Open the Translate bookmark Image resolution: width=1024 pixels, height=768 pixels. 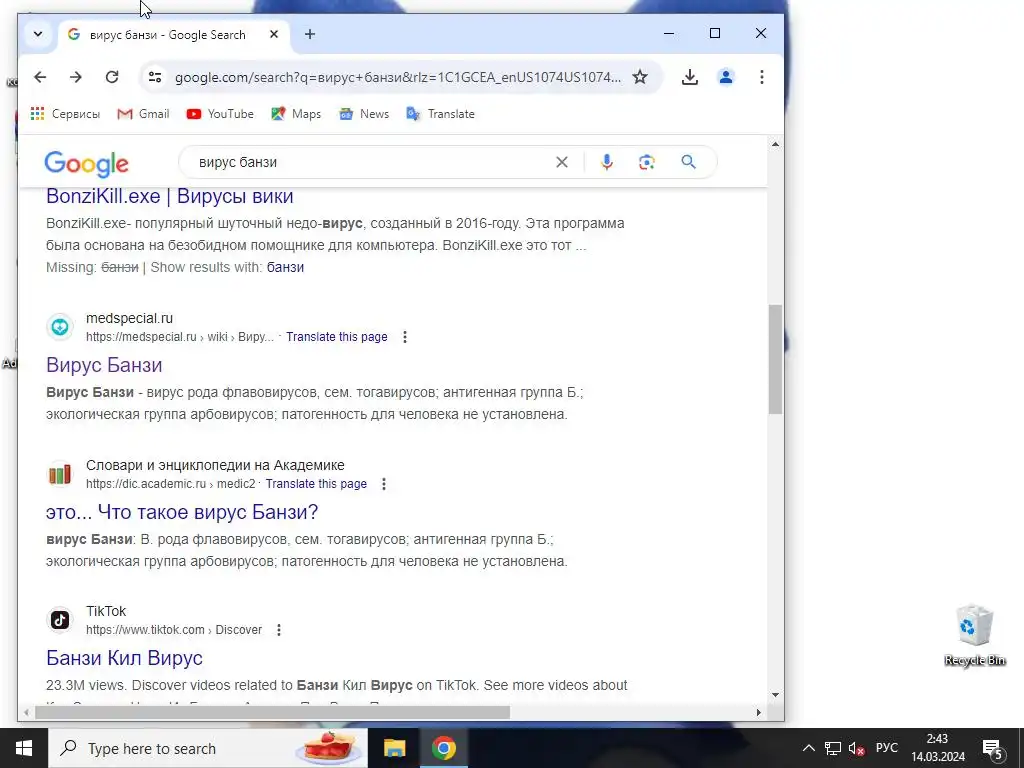(x=440, y=114)
